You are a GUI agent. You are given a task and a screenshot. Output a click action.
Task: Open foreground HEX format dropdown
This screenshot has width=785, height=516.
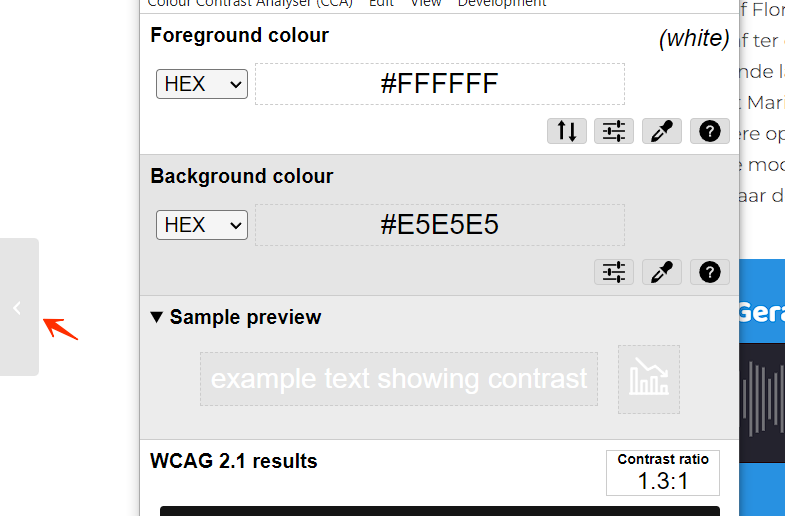pos(201,84)
